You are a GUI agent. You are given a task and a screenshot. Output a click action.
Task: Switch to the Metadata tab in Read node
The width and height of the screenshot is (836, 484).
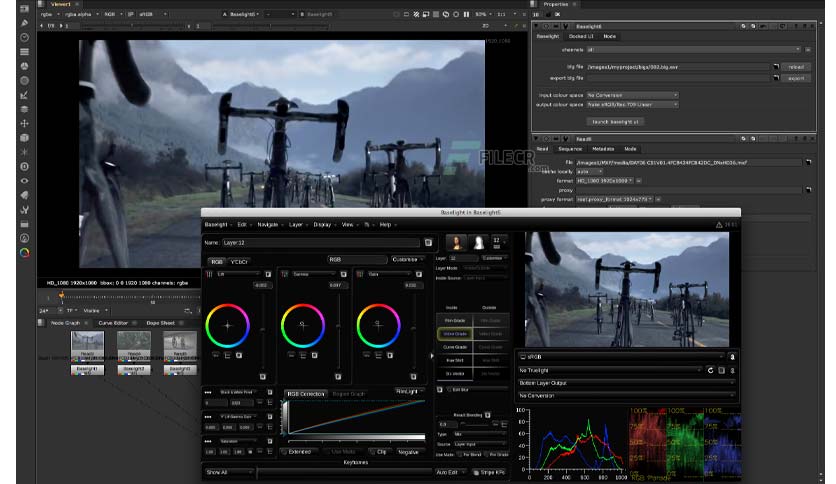603,149
